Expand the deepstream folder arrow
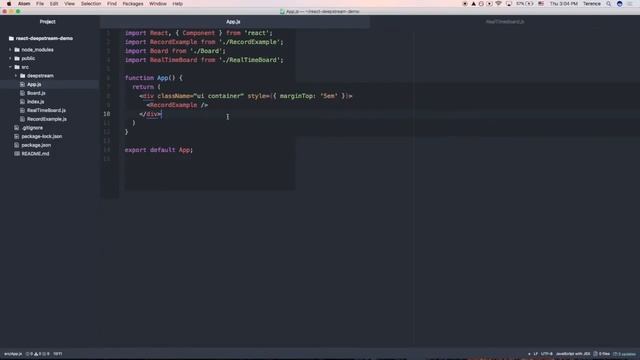The height and width of the screenshot is (360, 640). point(16,76)
